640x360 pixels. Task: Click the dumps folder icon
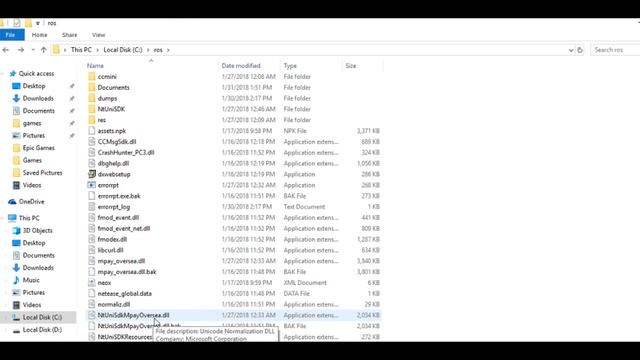(92, 98)
